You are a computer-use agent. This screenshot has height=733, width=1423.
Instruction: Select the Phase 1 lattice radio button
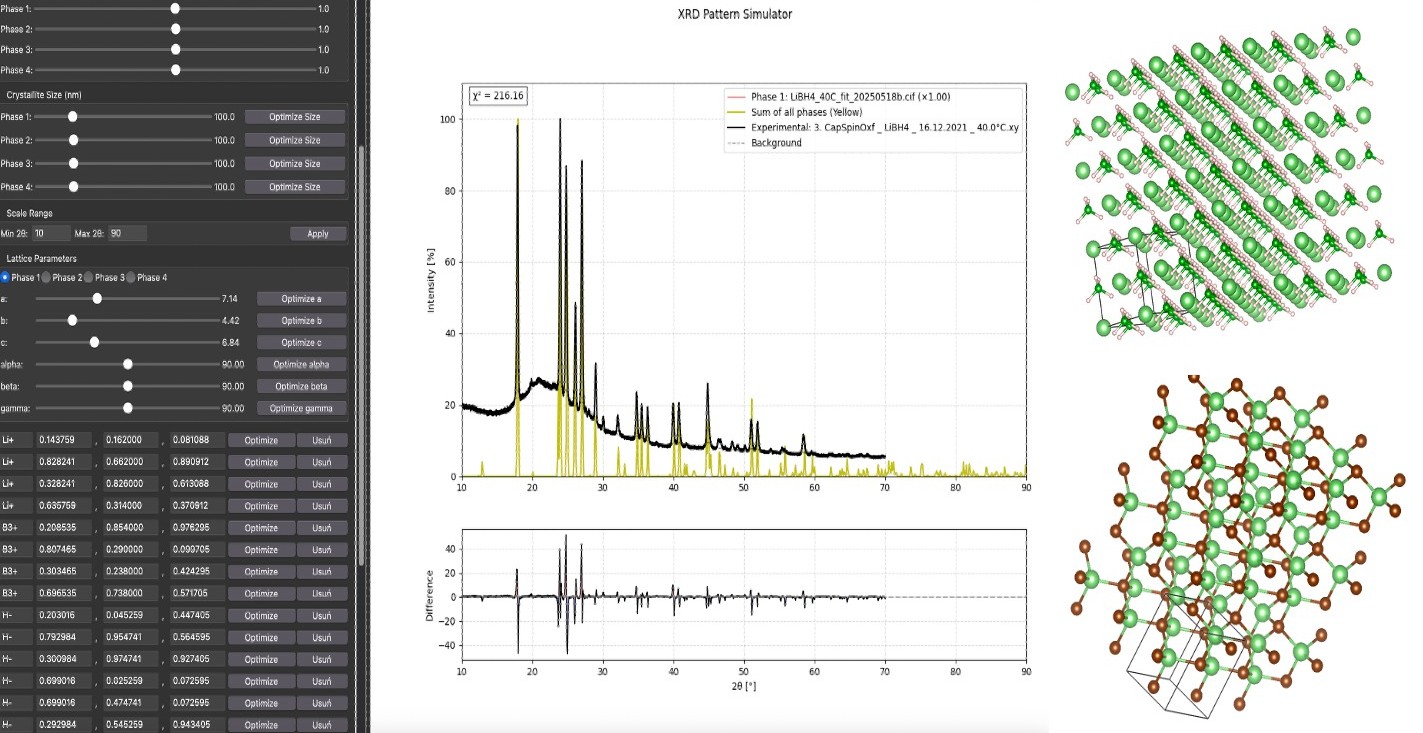pyautogui.click(x=5, y=277)
